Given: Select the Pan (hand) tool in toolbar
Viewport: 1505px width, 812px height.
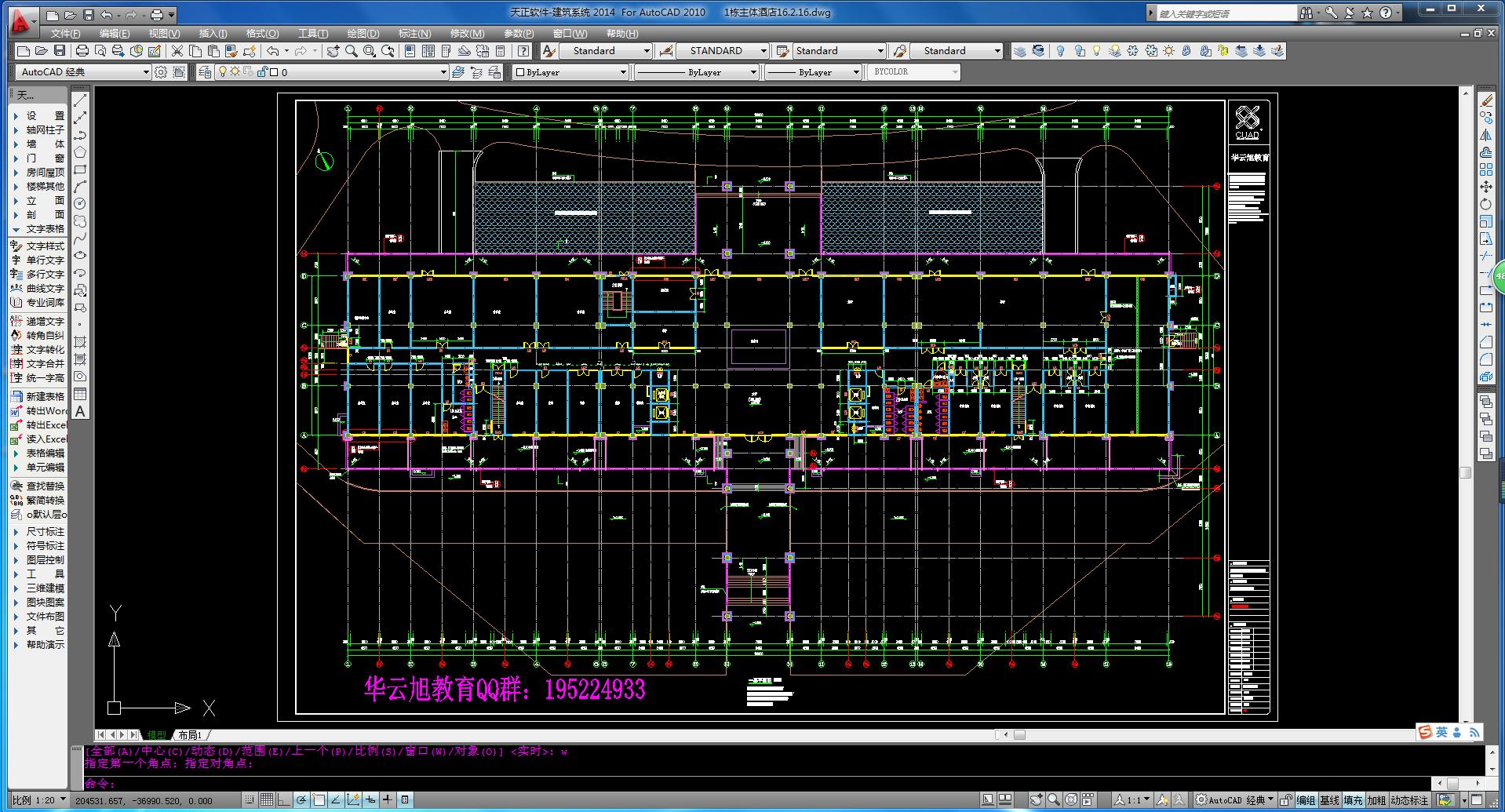Looking at the screenshot, I should (333, 51).
